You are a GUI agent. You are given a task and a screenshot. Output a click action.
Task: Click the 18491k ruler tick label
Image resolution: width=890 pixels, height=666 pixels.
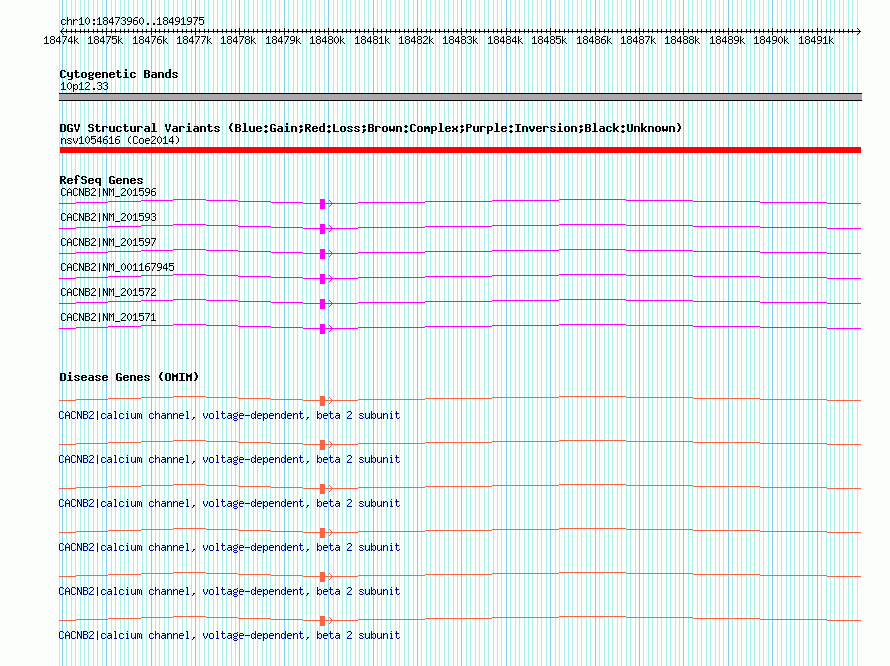[x=816, y=40]
